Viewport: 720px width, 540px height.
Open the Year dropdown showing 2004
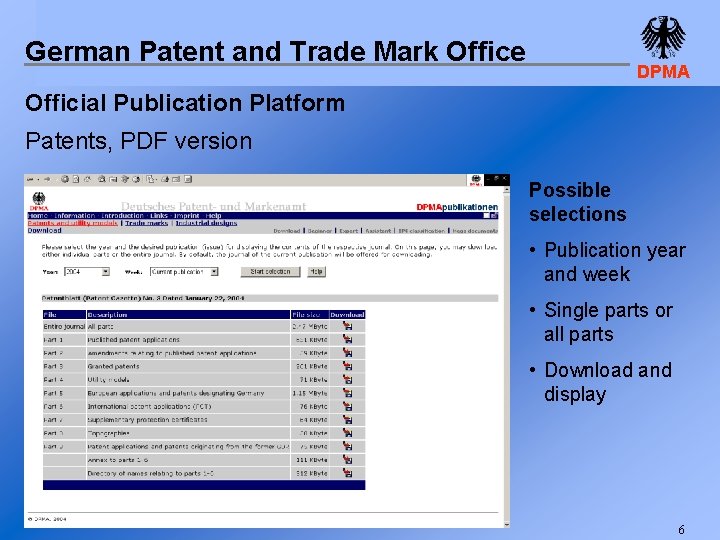click(x=87, y=272)
